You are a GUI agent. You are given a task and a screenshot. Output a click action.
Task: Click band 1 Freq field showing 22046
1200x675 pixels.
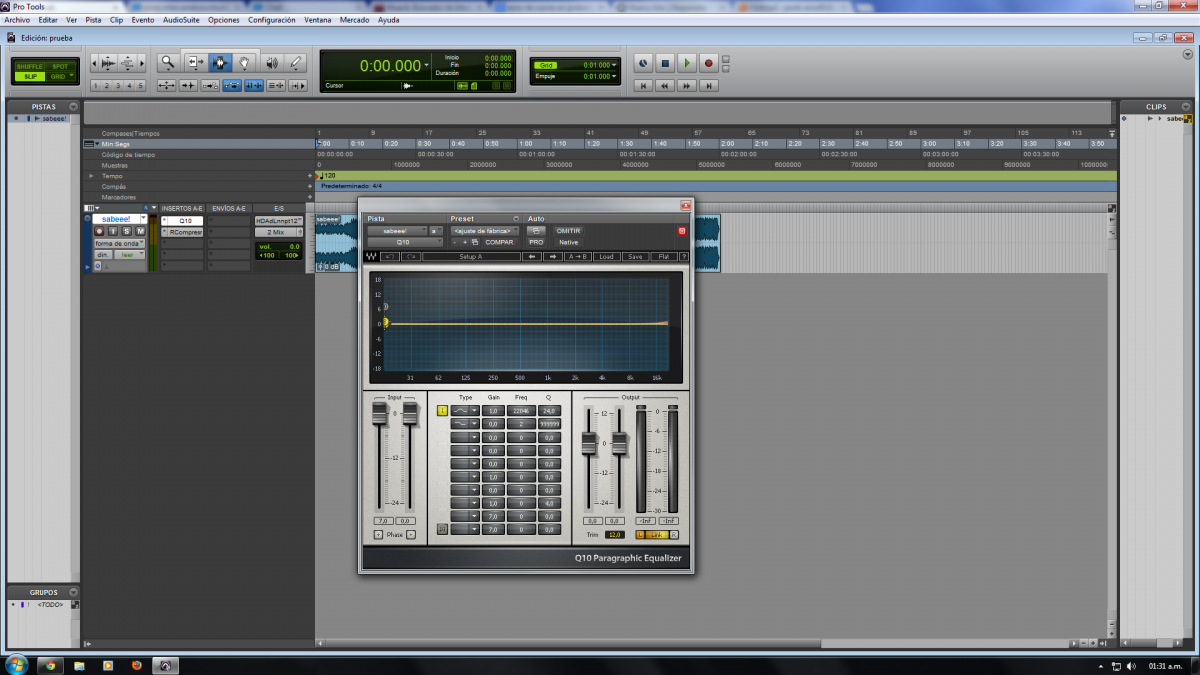(521, 411)
